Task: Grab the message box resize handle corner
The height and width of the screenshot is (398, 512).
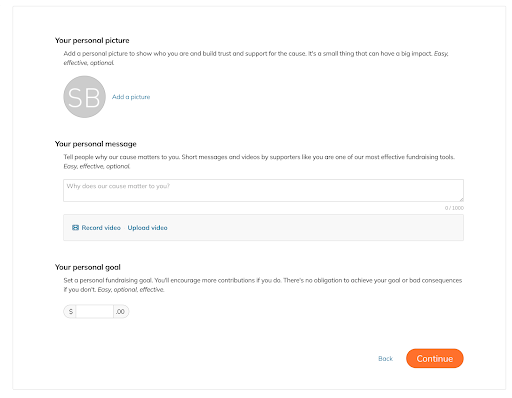Action: [461, 199]
